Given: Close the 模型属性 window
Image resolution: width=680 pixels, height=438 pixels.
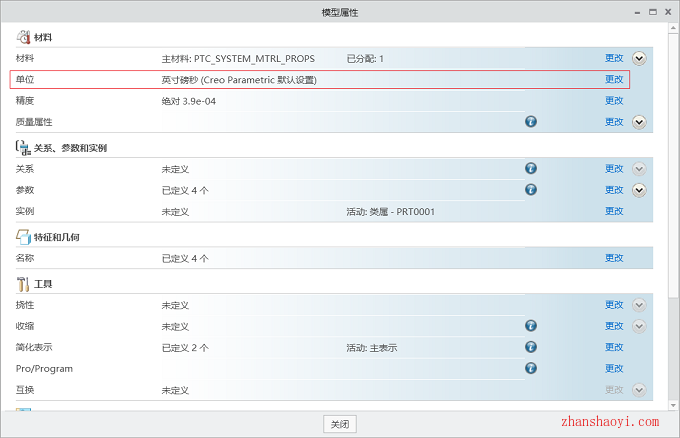Looking at the screenshot, I should coord(668,12).
